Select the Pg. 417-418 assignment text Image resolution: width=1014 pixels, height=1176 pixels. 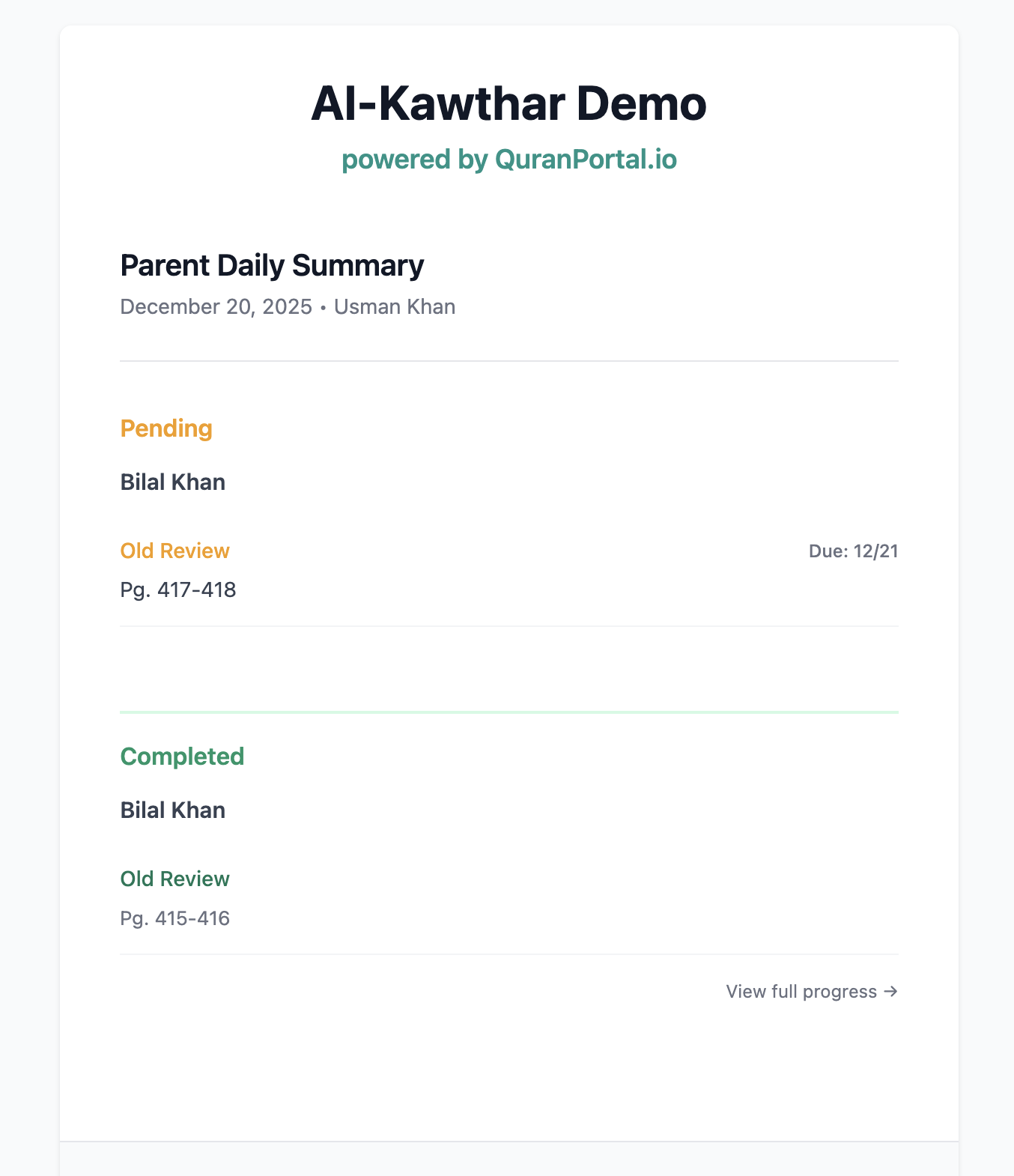point(178,590)
